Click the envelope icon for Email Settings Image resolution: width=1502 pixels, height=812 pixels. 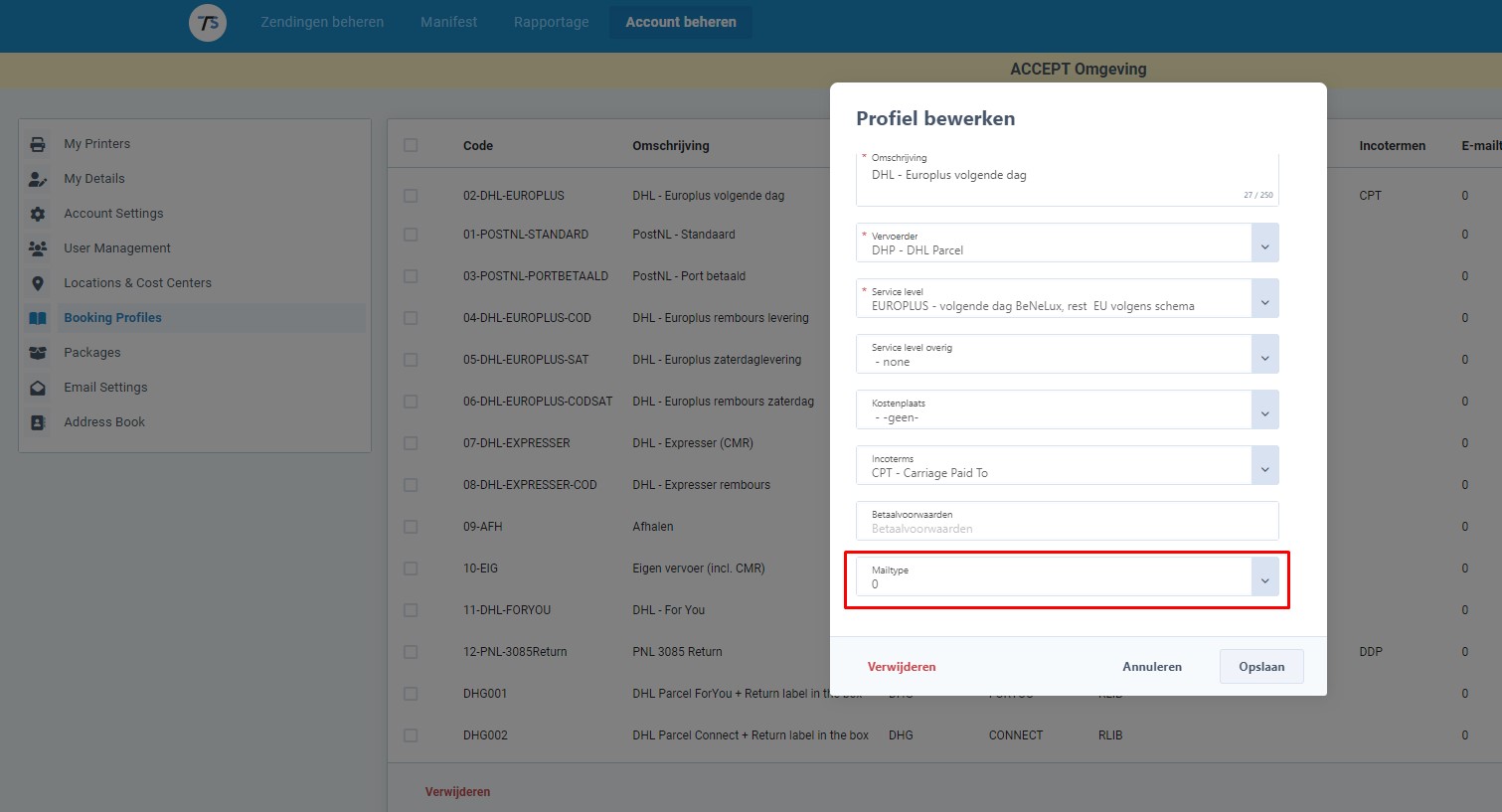coord(38,388)
